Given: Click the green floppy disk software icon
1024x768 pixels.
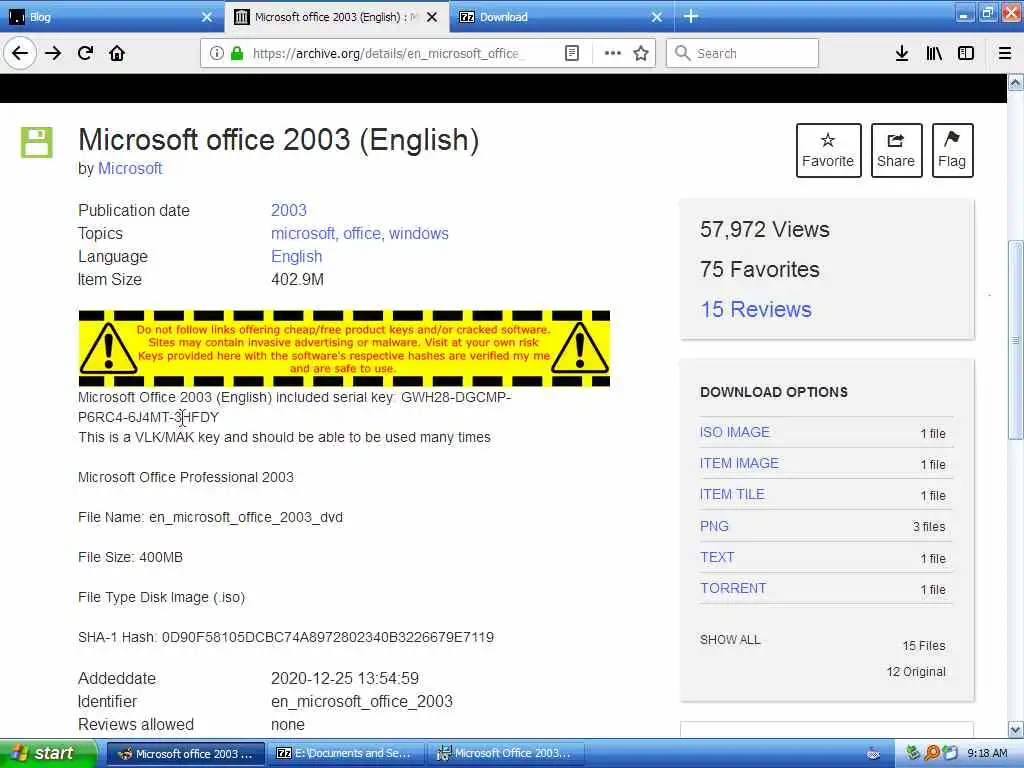Looking at the screenshot, I should (37, 142).
